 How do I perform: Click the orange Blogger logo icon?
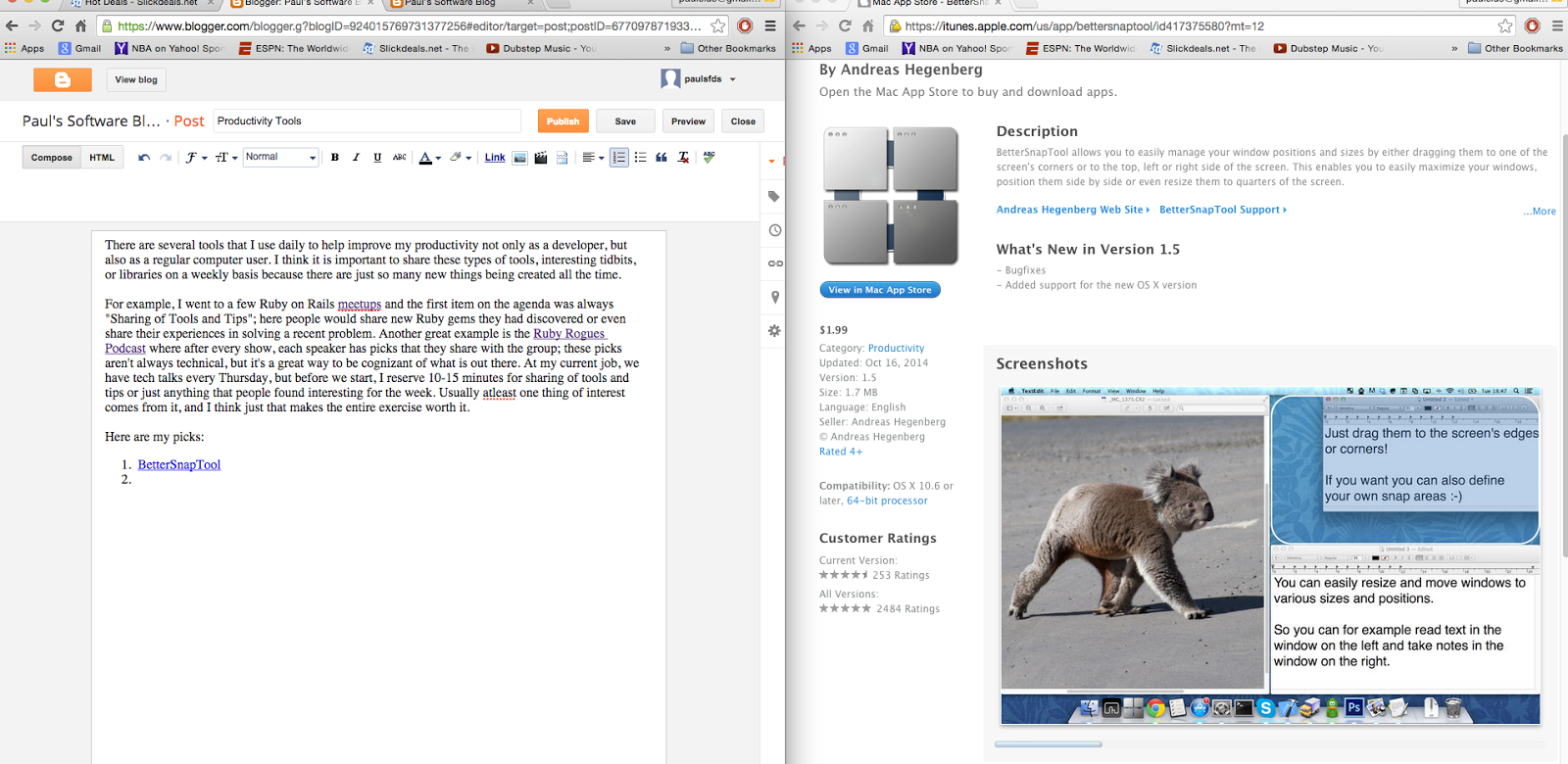click(x=63, y=79)
